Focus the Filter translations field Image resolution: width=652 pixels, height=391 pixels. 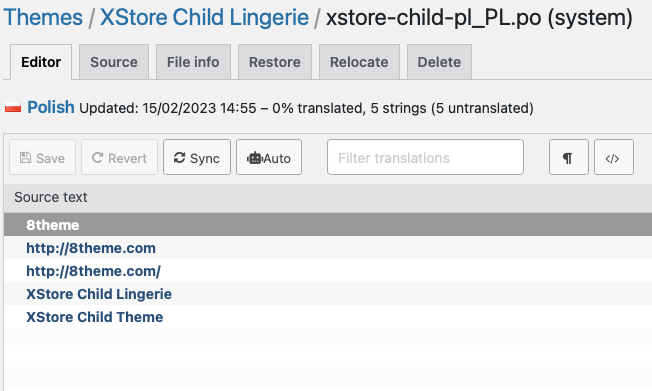425,157
